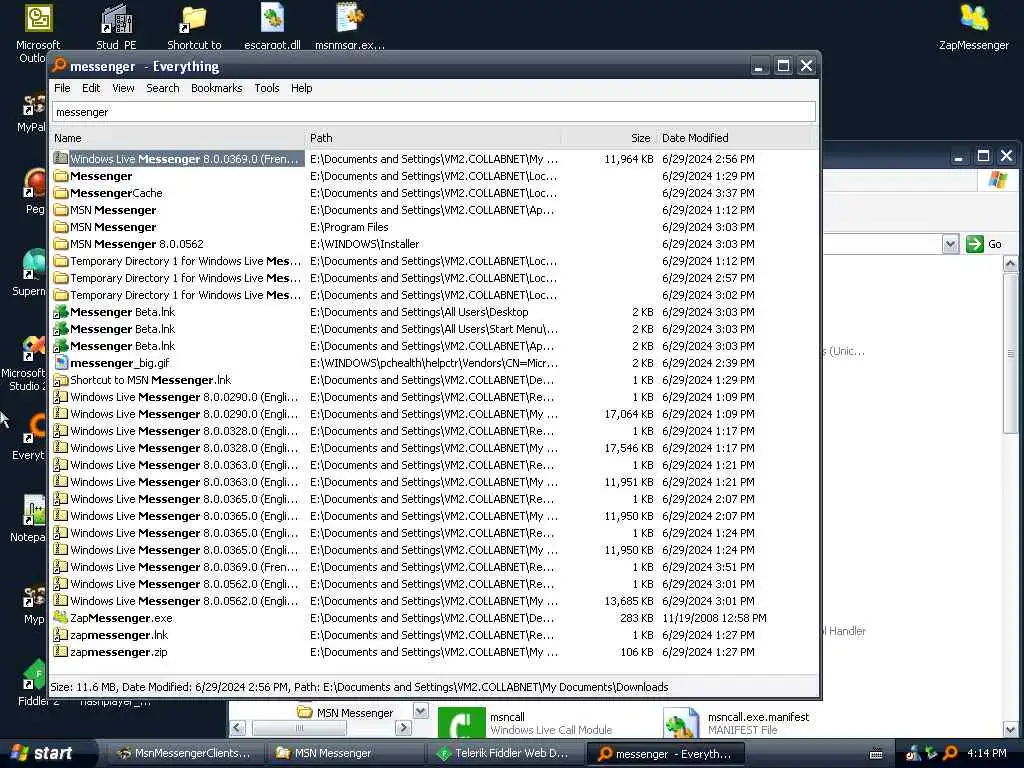
Task: Sort results by the Path column header
Action: [433, 138]
